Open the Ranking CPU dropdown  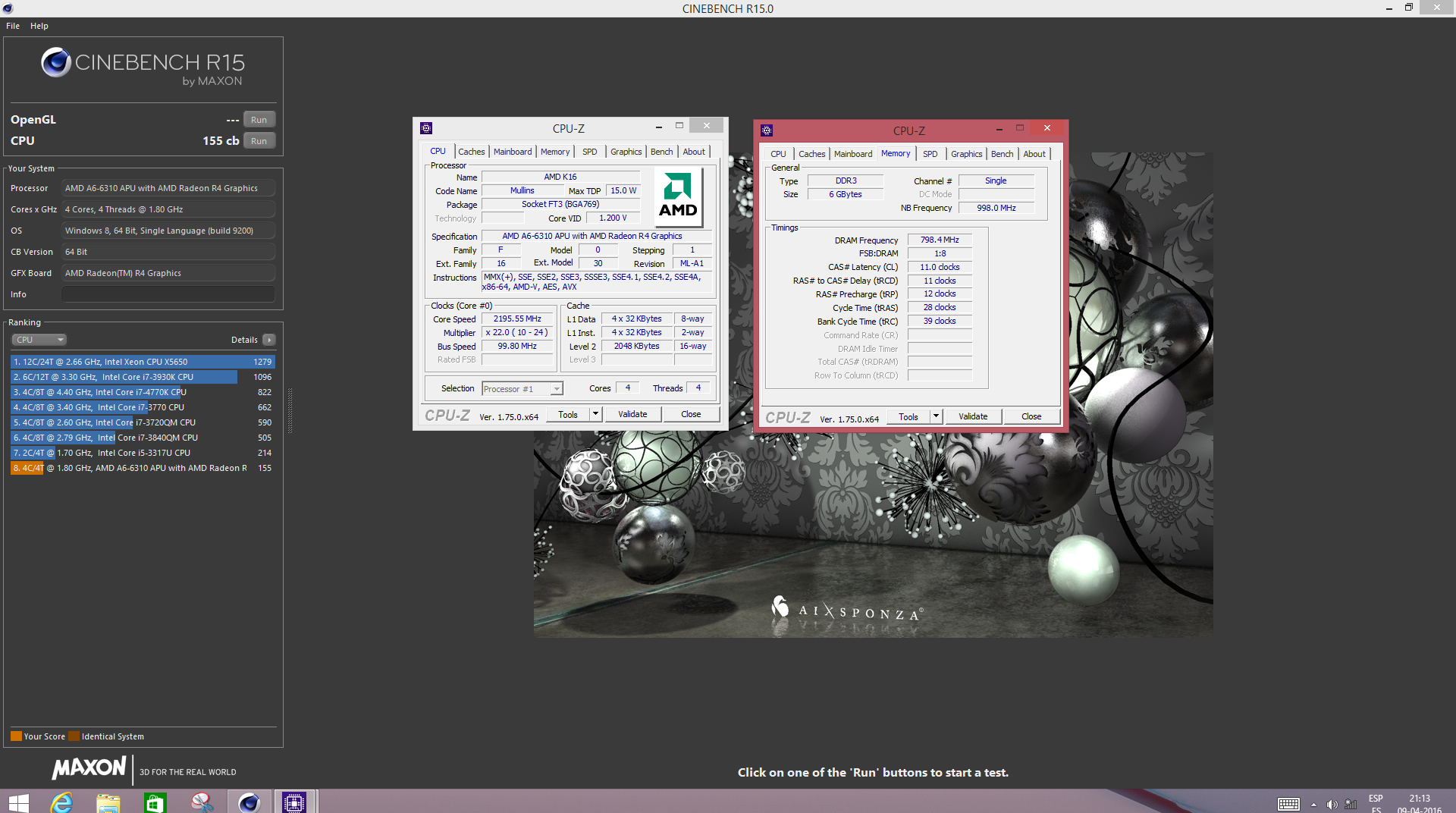tap(39, 340)
